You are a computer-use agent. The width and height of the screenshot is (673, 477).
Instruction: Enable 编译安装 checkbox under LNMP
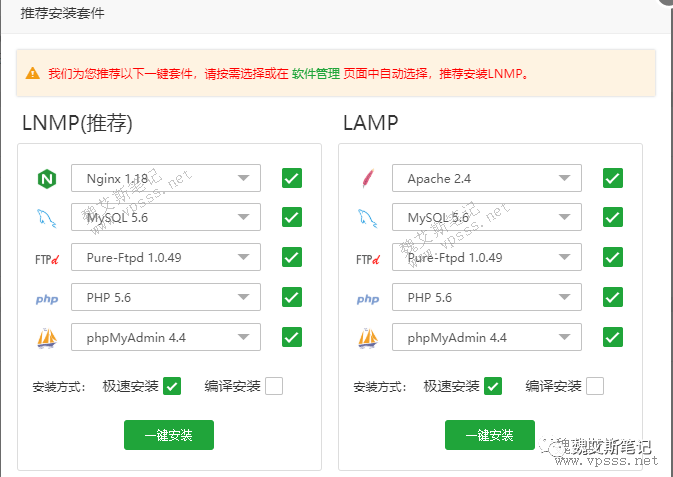[x=274, y=386]
